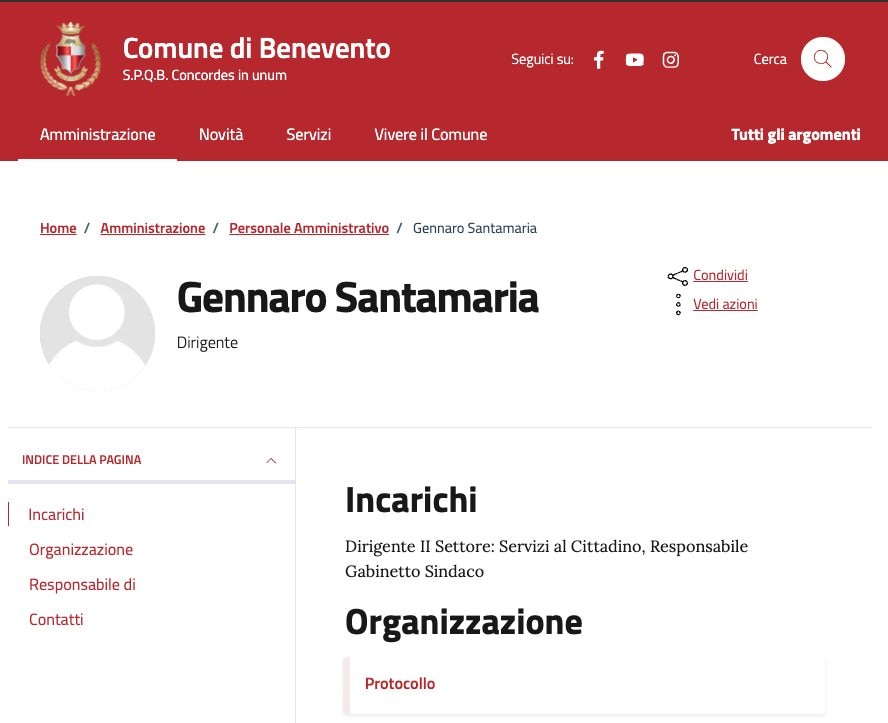Screen dimensions: 888x723
Task: Click the Comune di Benevento crest logo
Action: pos(63,59)
